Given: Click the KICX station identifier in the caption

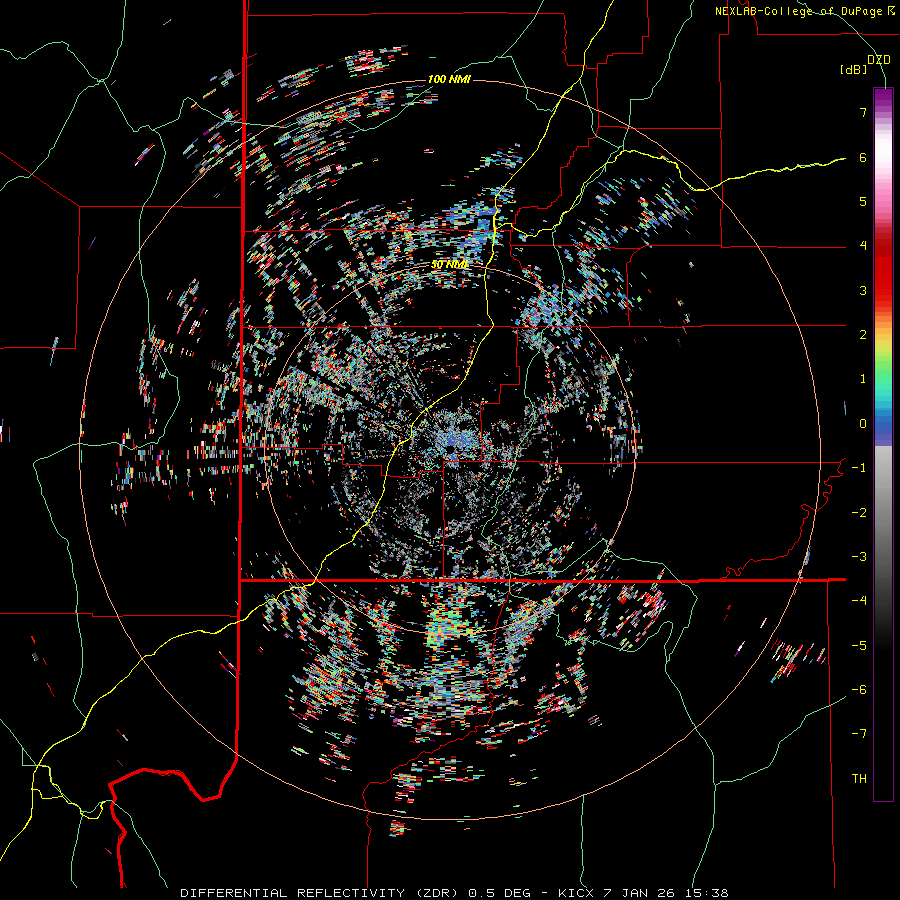Looking at the screenshot, I should tap(577, 893).
